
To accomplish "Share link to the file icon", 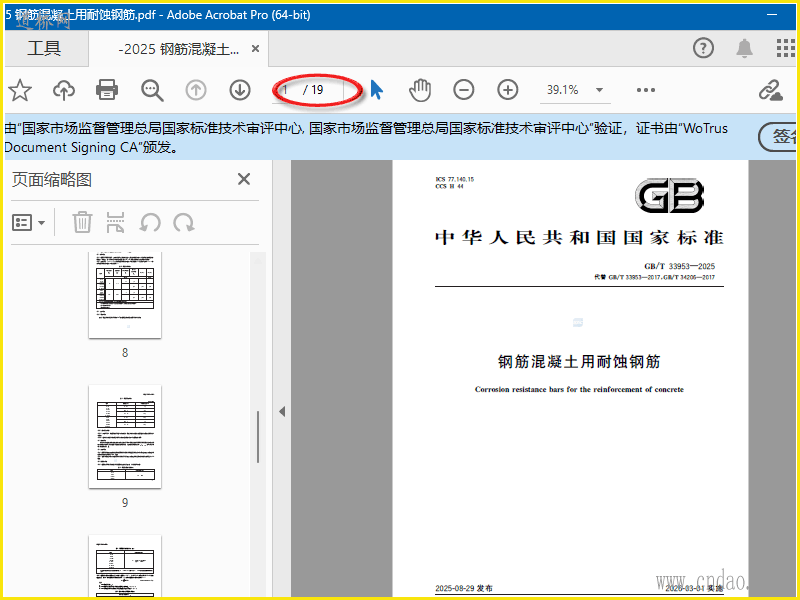I will (770, 90).
